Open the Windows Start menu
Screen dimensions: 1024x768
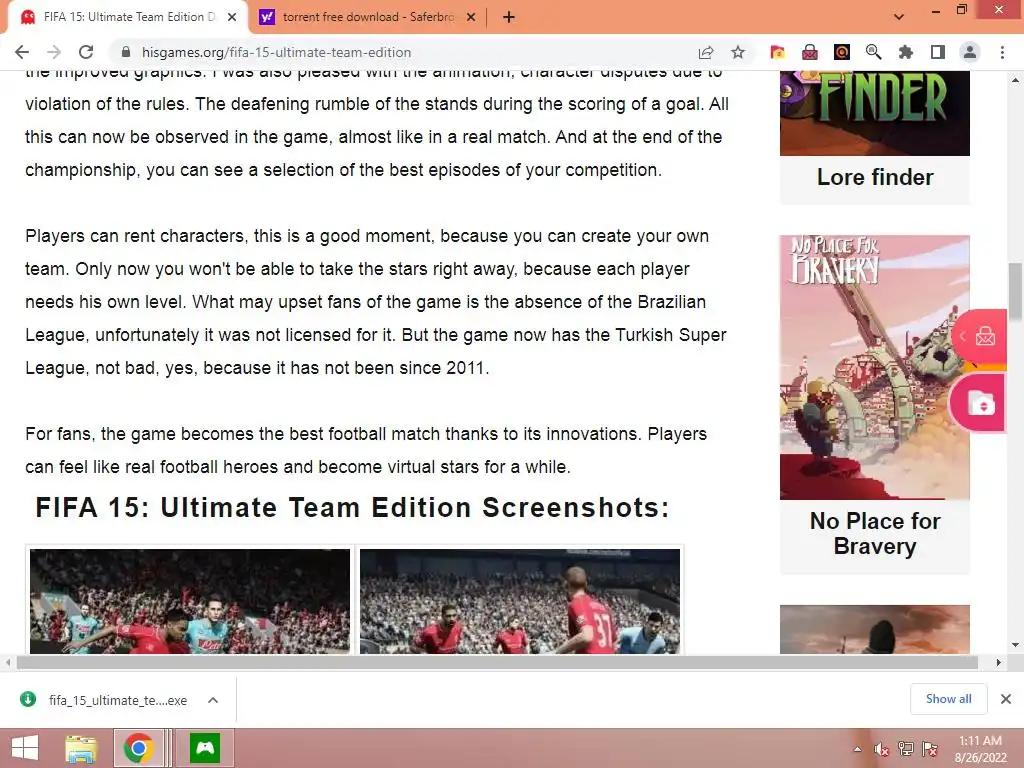pos(25,748)
